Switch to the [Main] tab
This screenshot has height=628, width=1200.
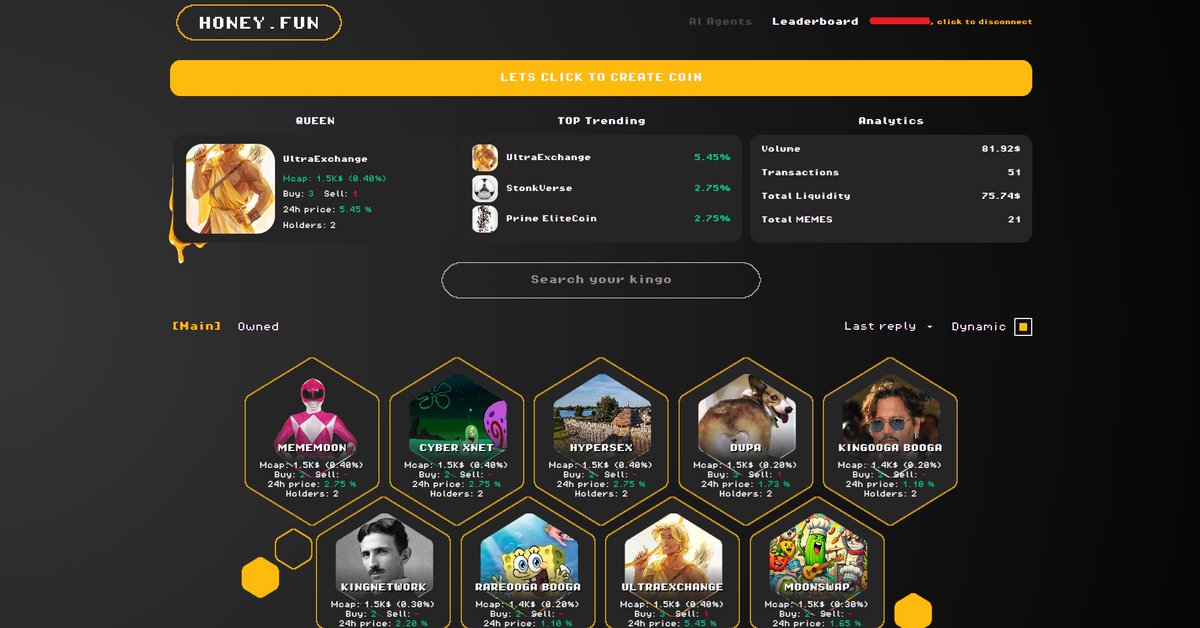[x=195, y=325]
